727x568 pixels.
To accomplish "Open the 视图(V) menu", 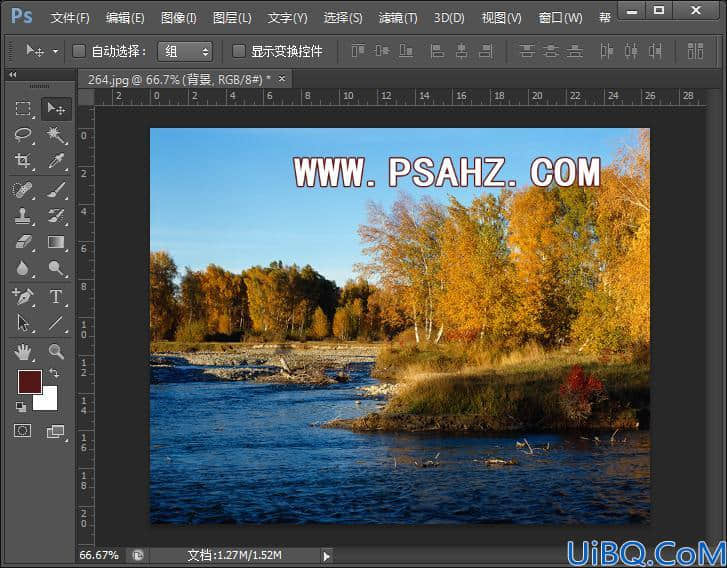I will [502, 18].
